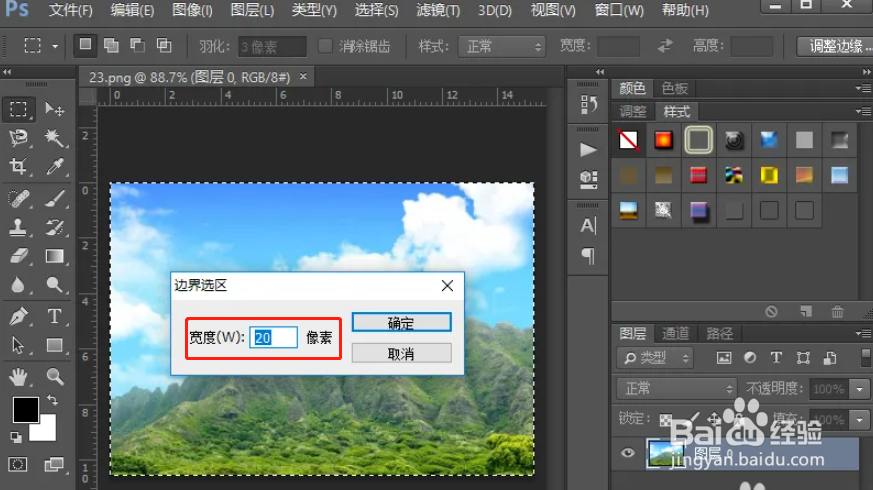This screenshot has width=873, height=490.
Task: Select the Crop tool
Action: tap(18, 166)
